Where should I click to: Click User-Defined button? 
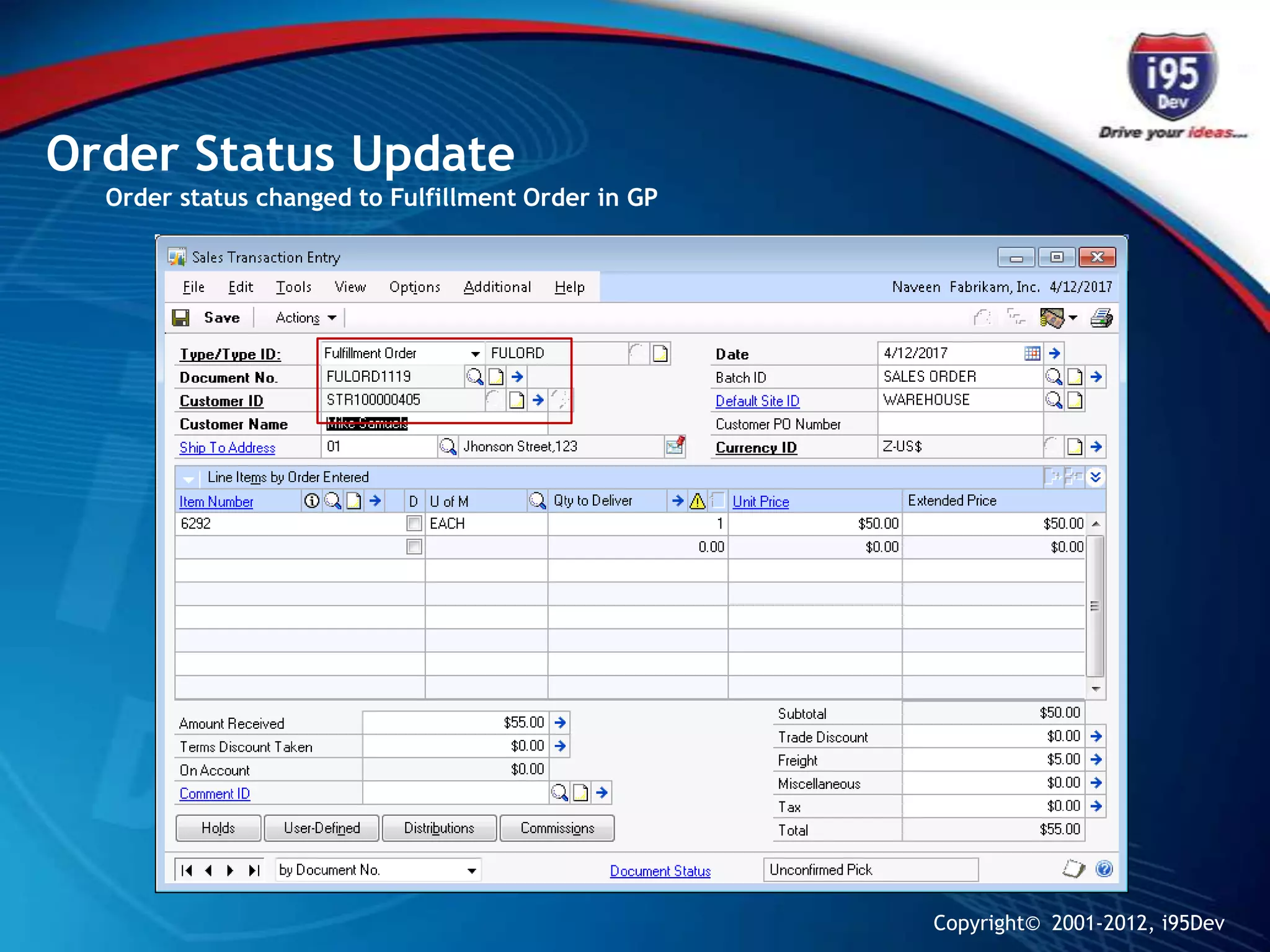tap(322, 828)
